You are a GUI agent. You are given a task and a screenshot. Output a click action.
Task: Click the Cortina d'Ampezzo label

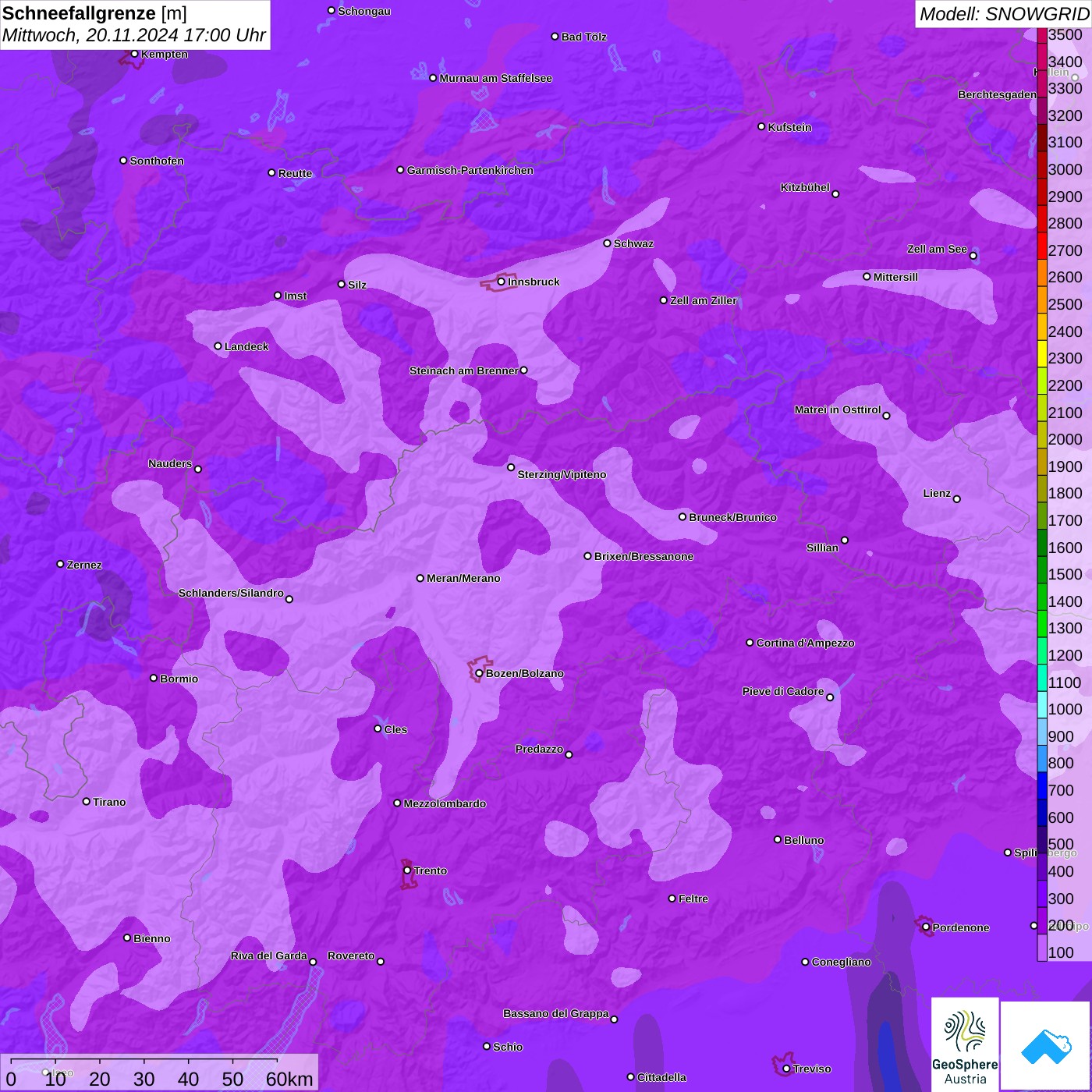[805, 643]
